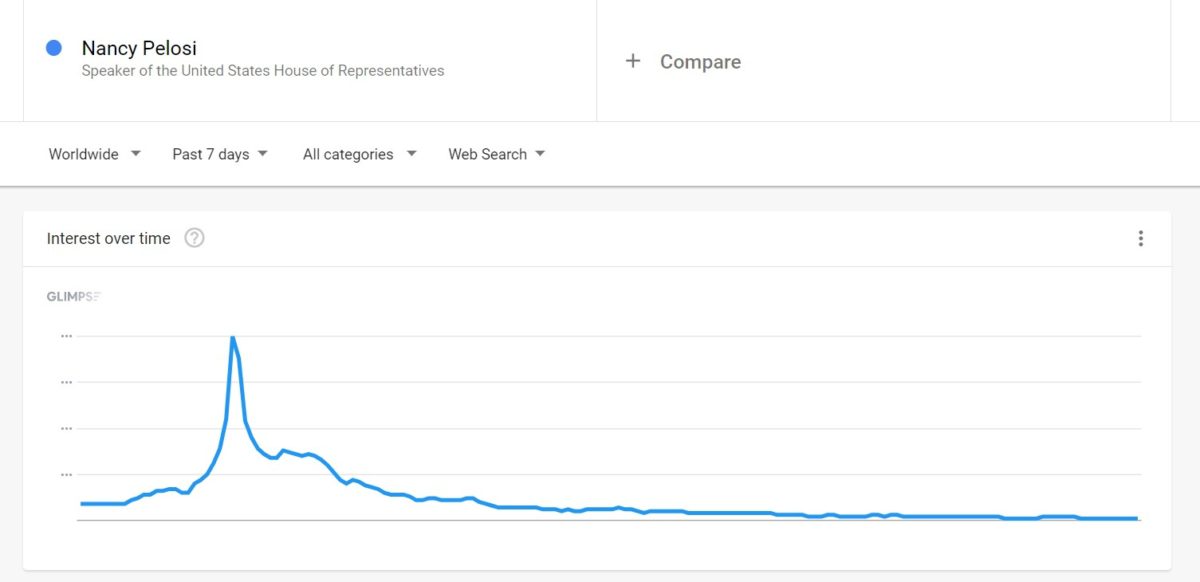Click the help icon beside Interest over time

[195, 238]
